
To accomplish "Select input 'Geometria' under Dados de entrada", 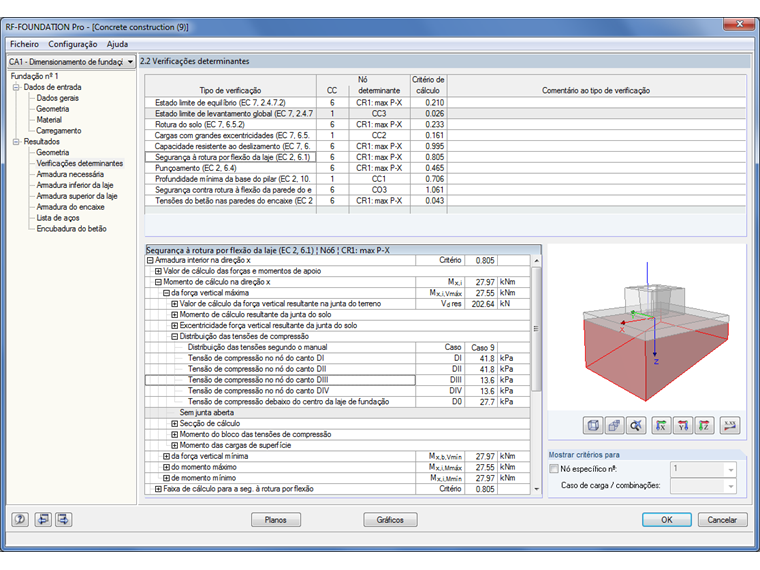I will [x=52, y=109].
